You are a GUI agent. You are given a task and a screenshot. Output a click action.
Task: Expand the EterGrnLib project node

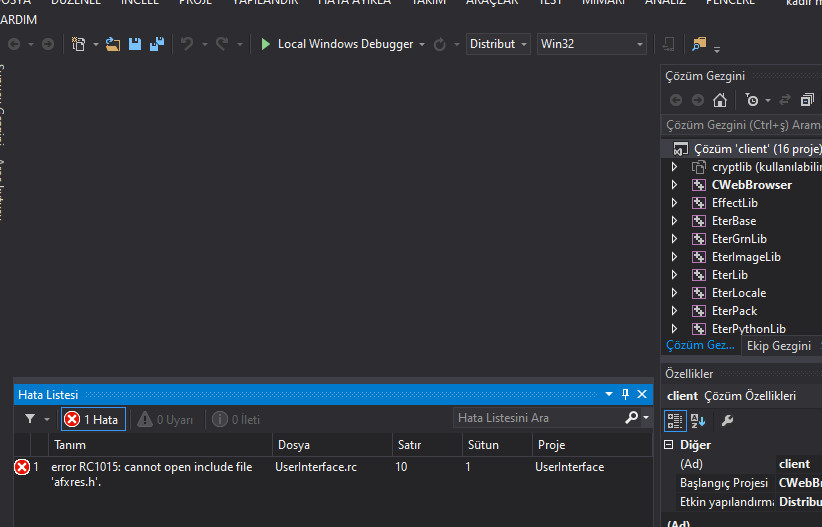[675, 239]
